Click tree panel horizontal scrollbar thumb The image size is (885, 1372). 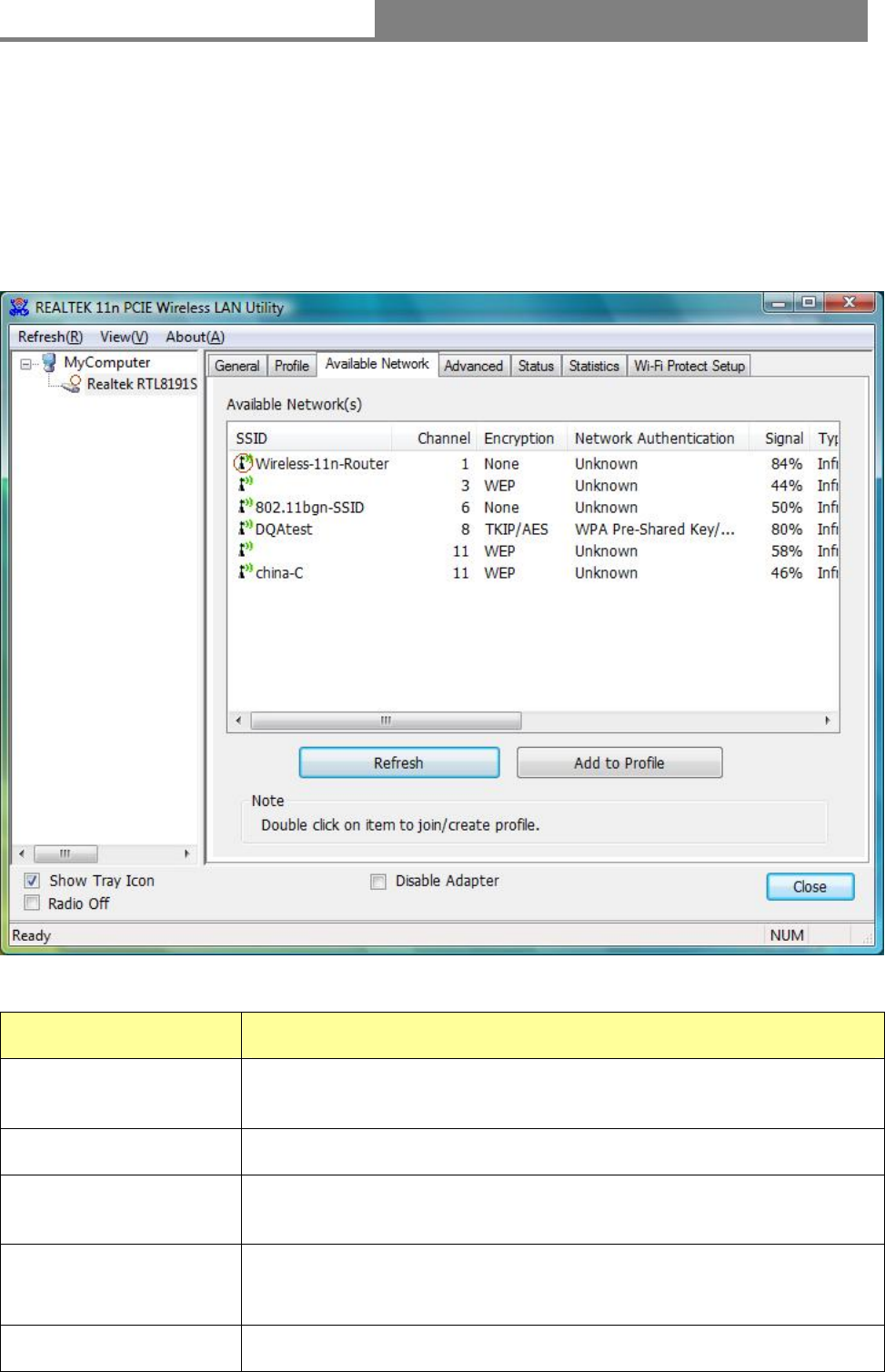click(x=65, y=853)
